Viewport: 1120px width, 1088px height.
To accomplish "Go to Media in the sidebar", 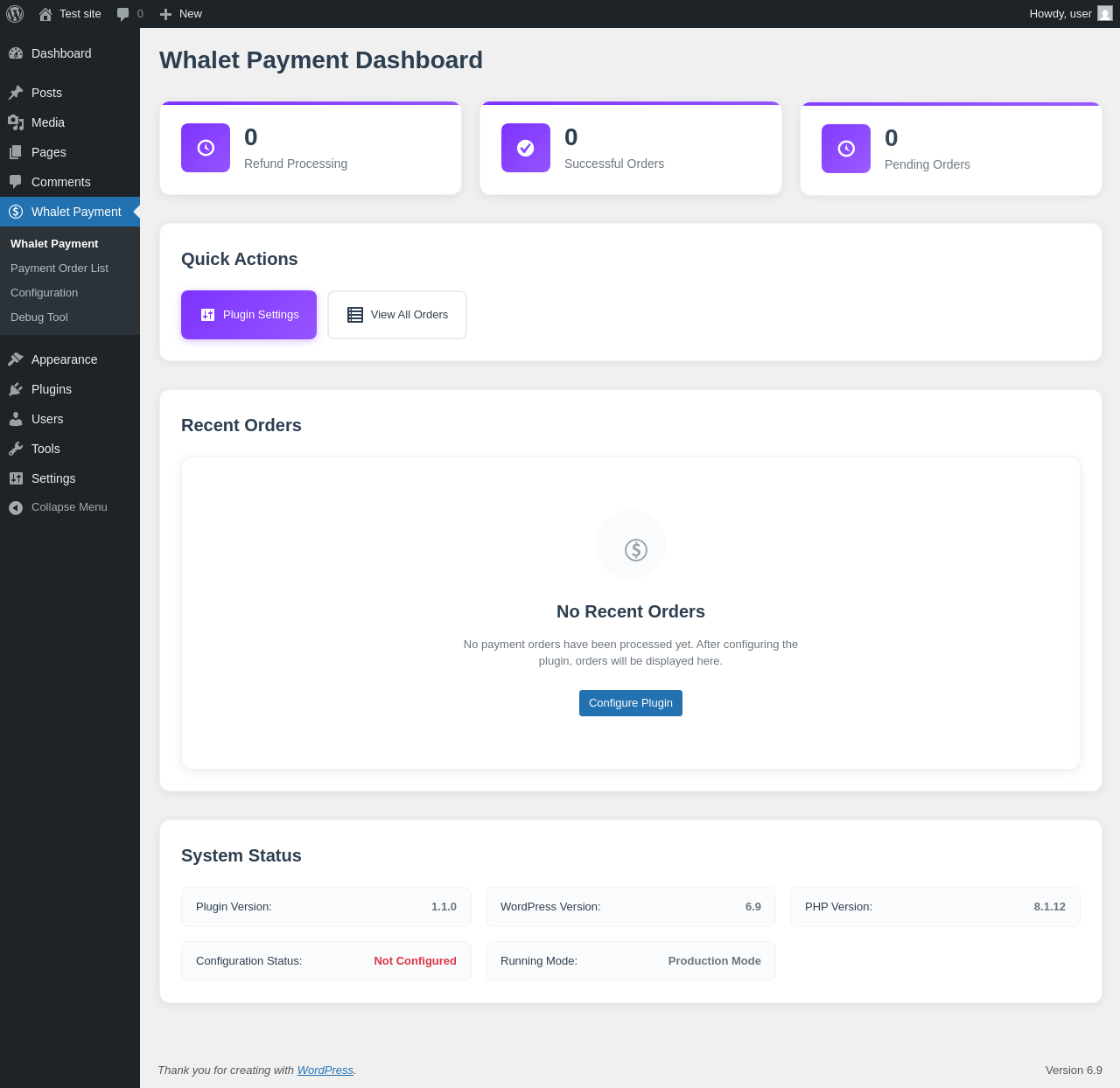I will pos(70,122).
